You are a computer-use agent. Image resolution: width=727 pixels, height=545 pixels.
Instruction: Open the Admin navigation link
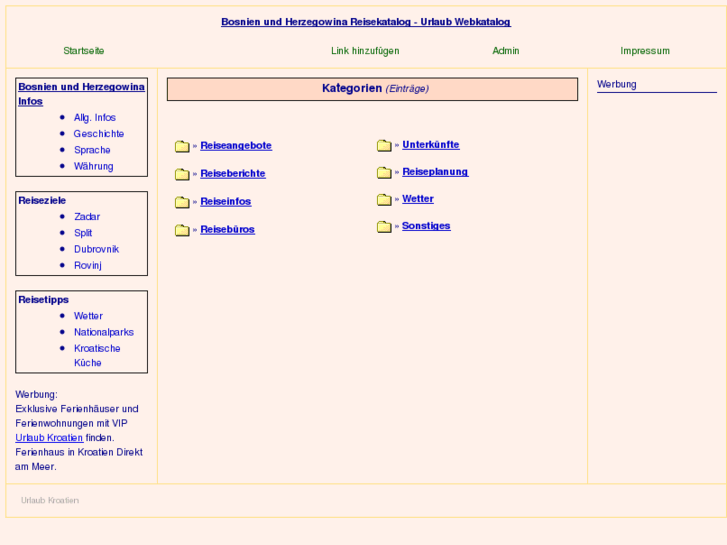[x=505, y=51]
